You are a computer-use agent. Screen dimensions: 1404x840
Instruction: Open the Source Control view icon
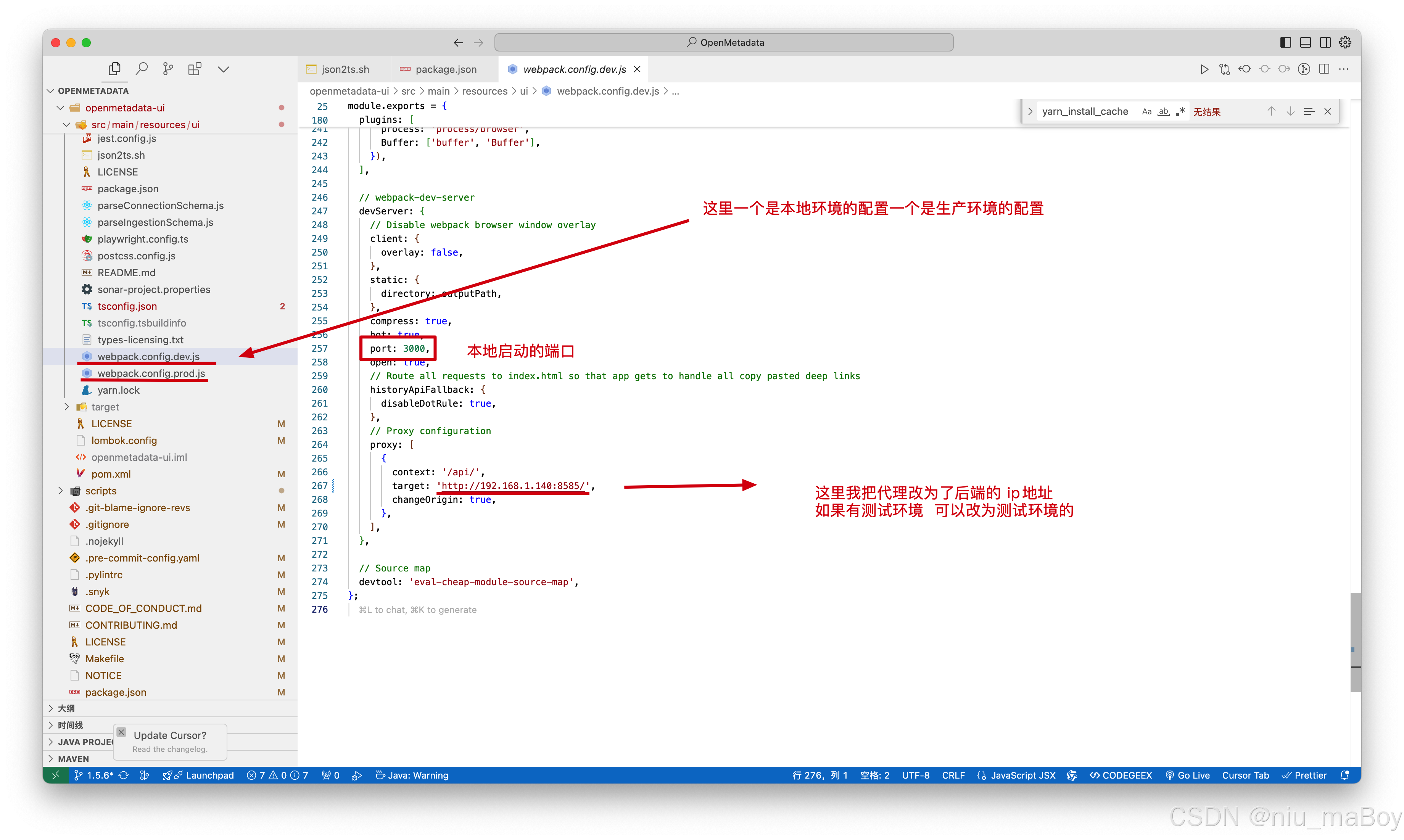pyautogui.click(x=168, y=69)
